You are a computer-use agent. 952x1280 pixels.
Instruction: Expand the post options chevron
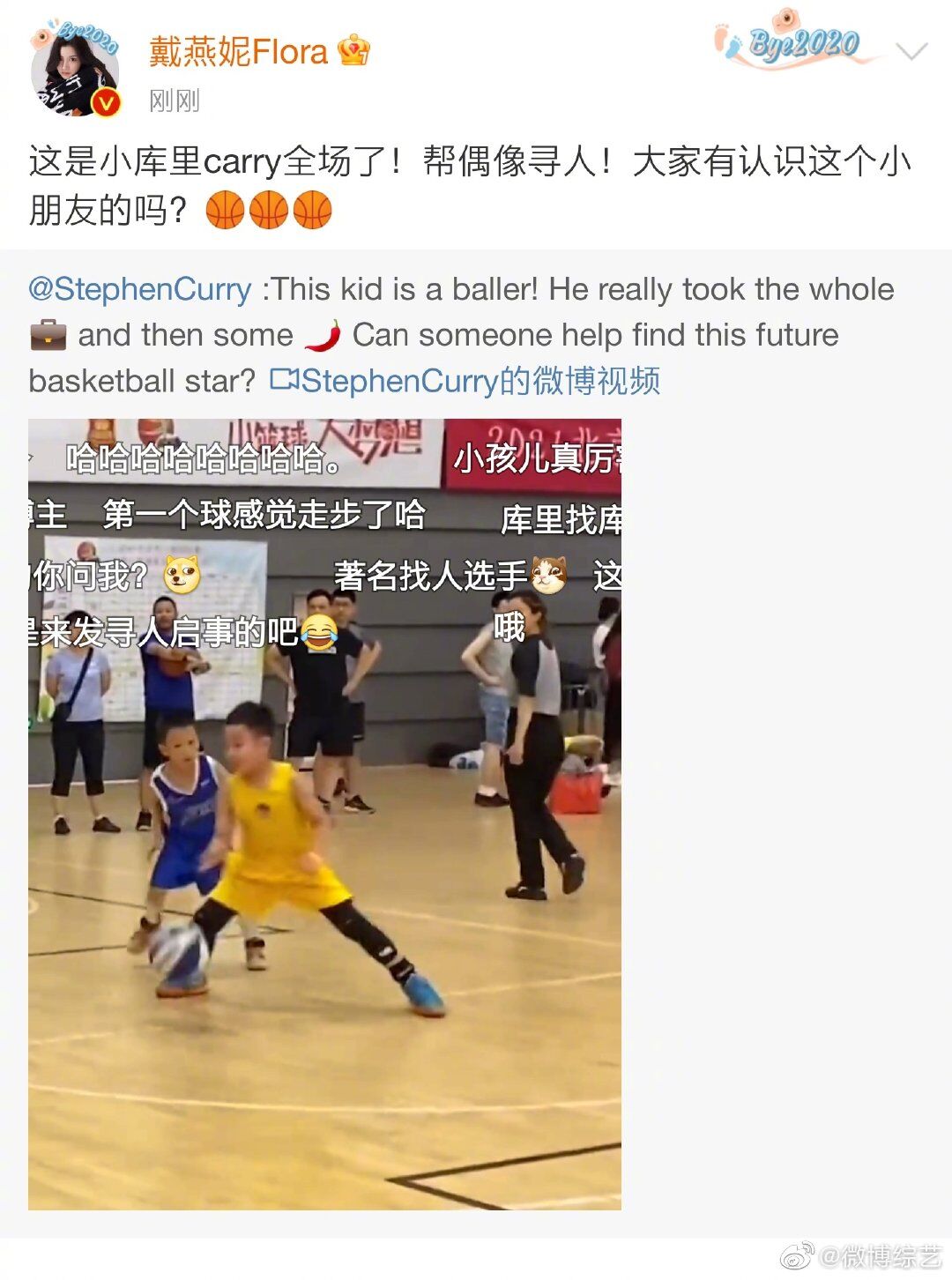(911, 51)
